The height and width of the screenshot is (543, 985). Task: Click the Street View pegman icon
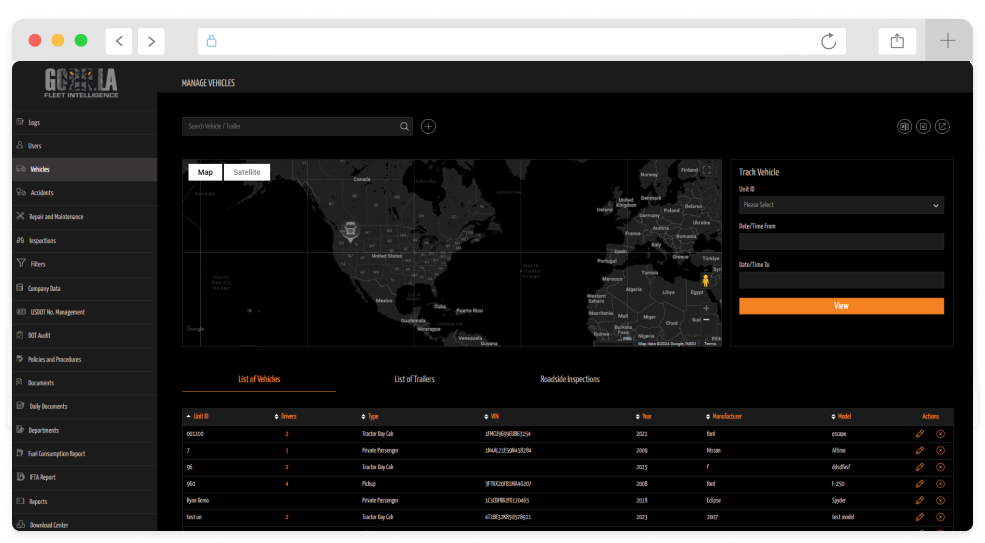click(706, 282)
